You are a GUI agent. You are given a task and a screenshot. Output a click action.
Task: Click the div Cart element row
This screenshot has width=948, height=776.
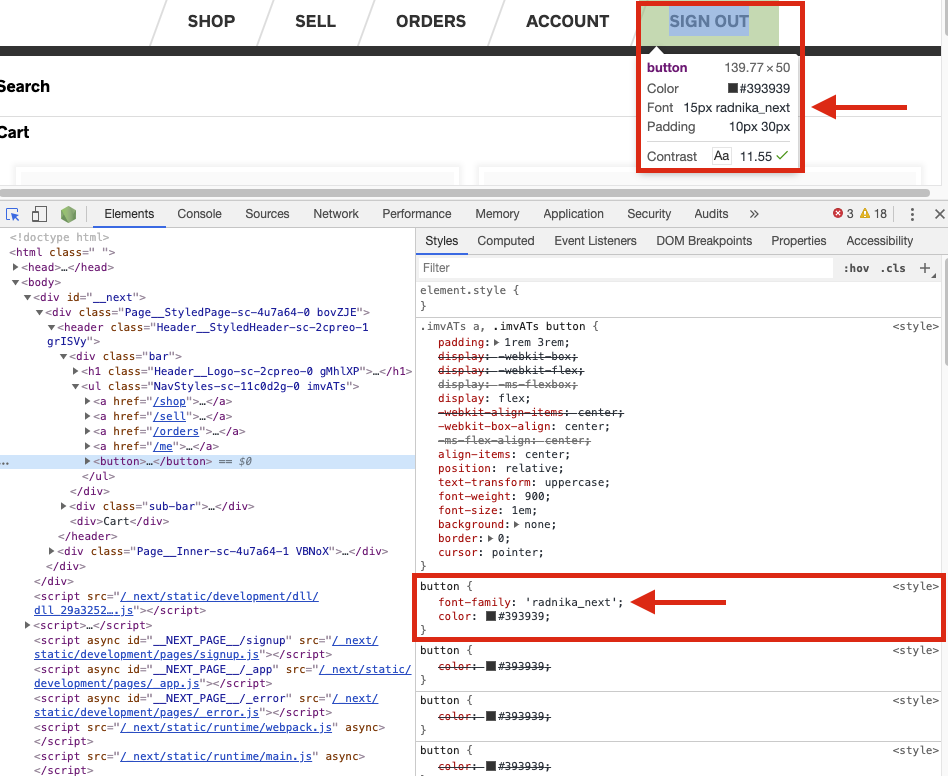[x=120, y=521]
